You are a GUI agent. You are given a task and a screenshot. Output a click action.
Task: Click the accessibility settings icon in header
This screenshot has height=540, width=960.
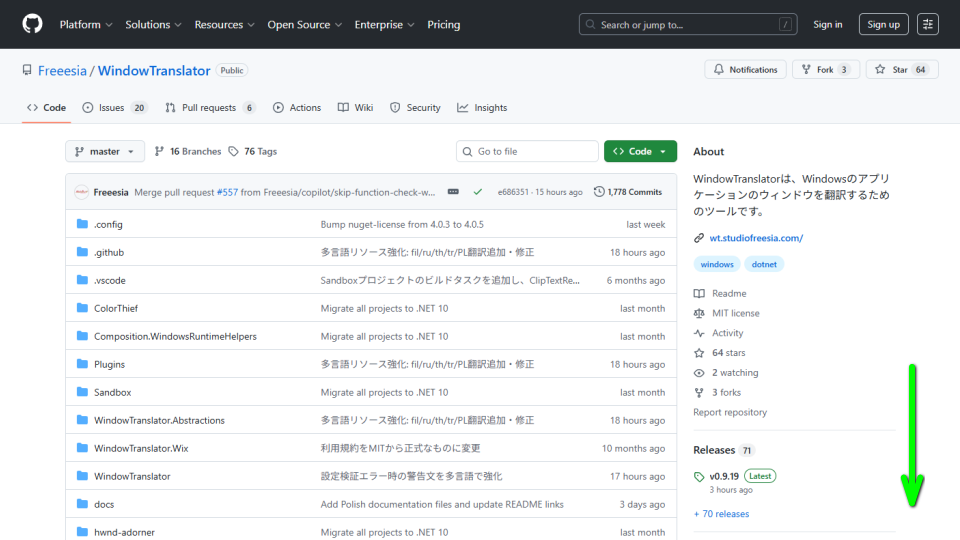(928, 24)
